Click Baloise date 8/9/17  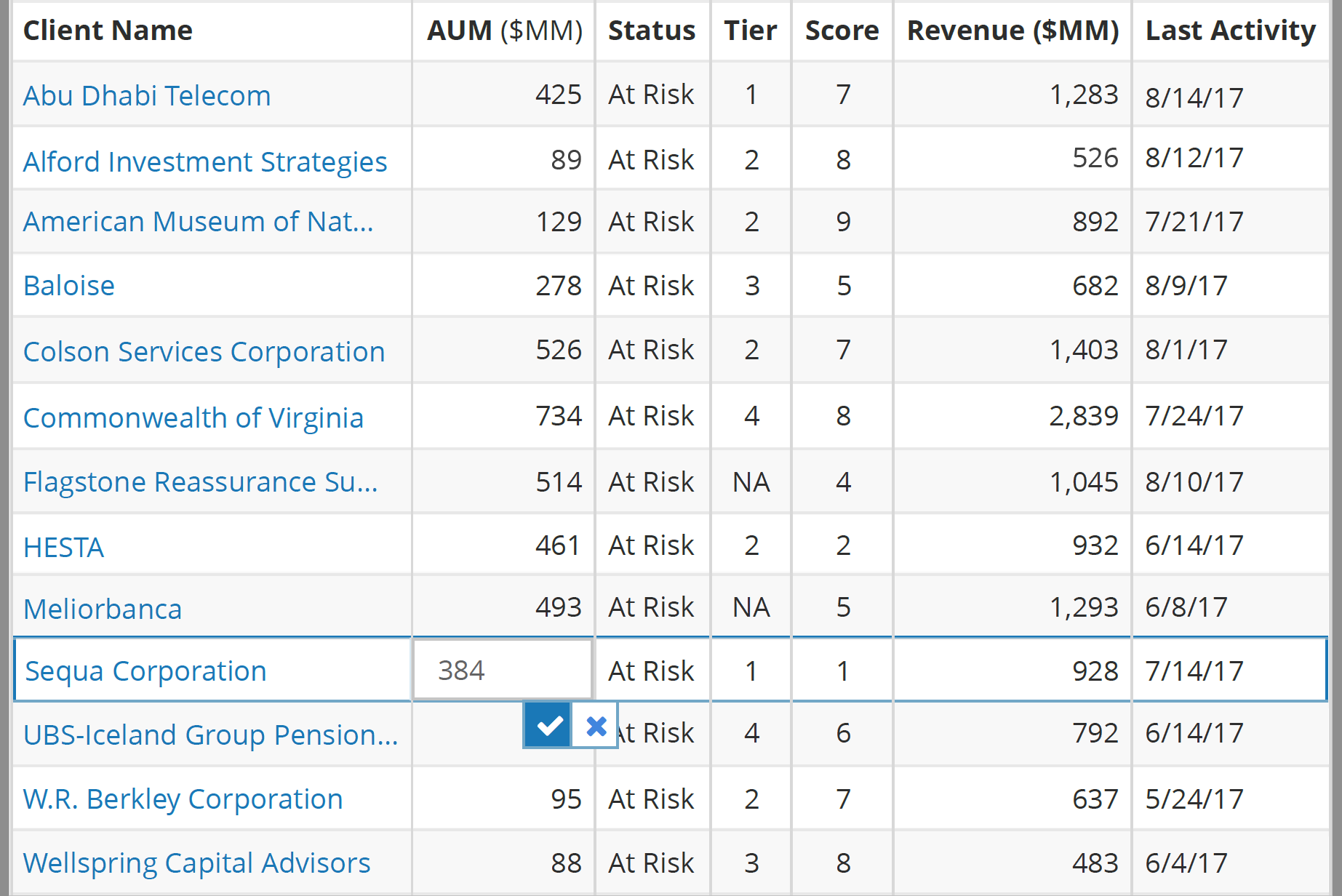point(1186,285)
